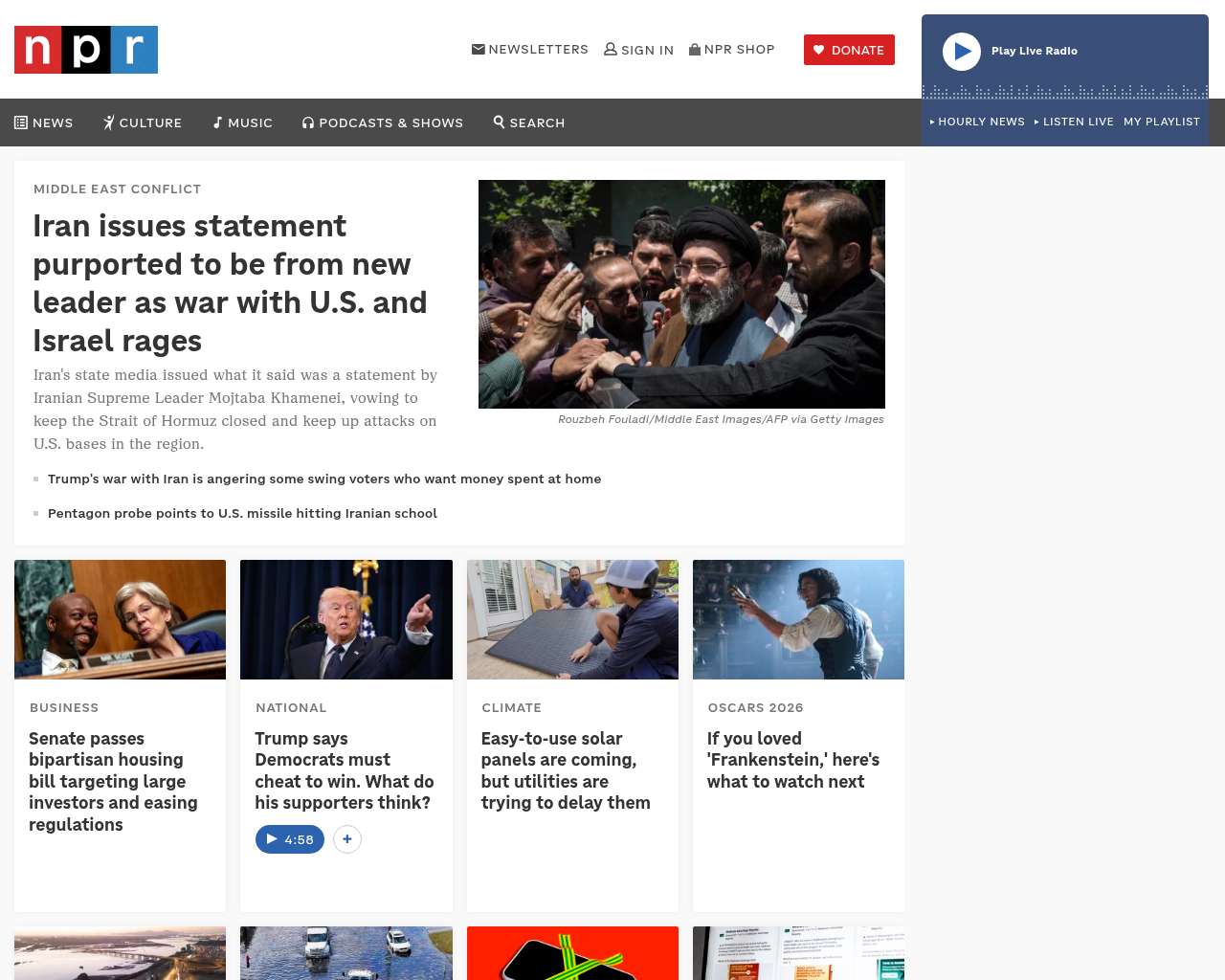This screenshot has height=980, width=1225.
Task: Click the Culture section icon
Action: pos(109,122)
